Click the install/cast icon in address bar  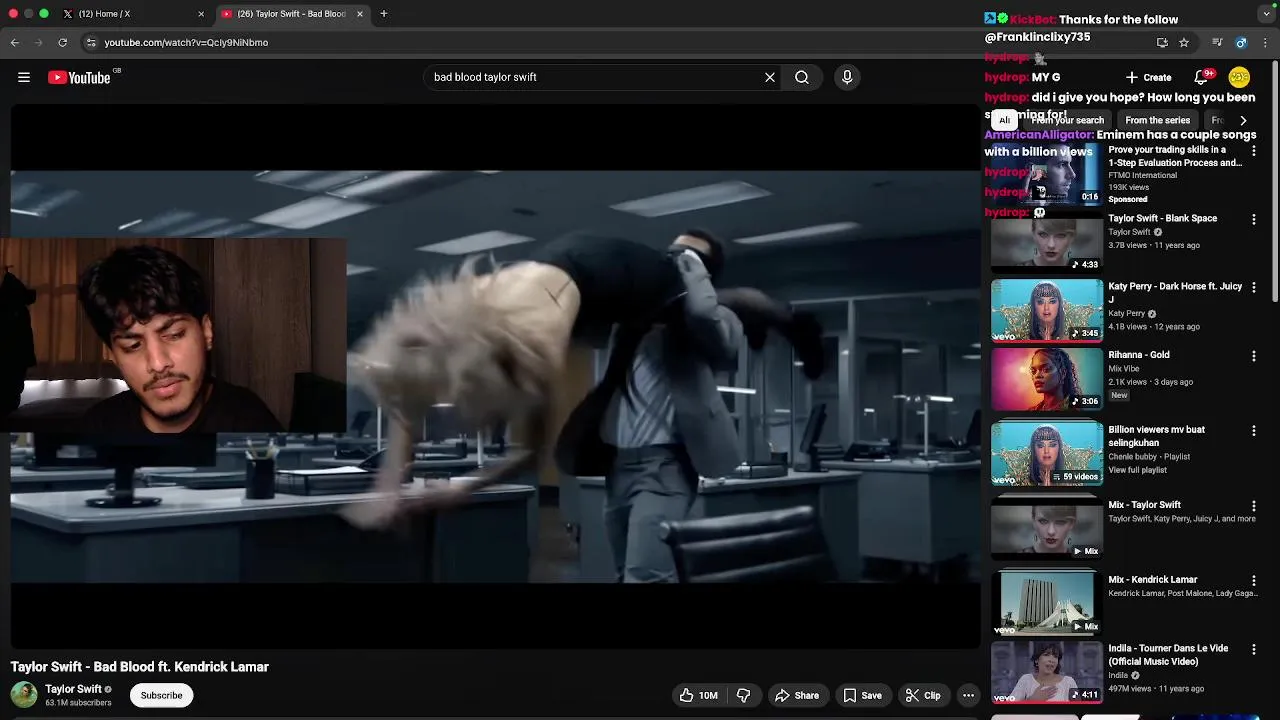click(x=1162, y=42)
